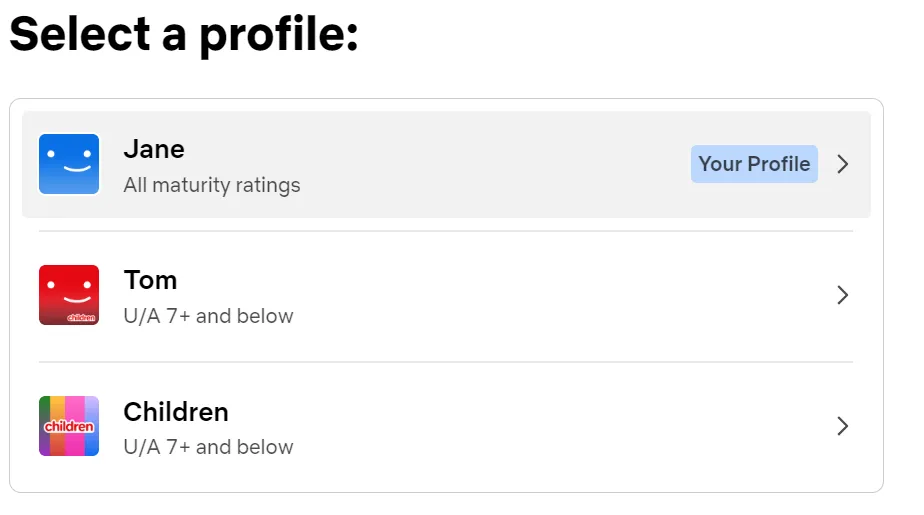Click the small children badge on Tom's avatar

click(80, 317)
